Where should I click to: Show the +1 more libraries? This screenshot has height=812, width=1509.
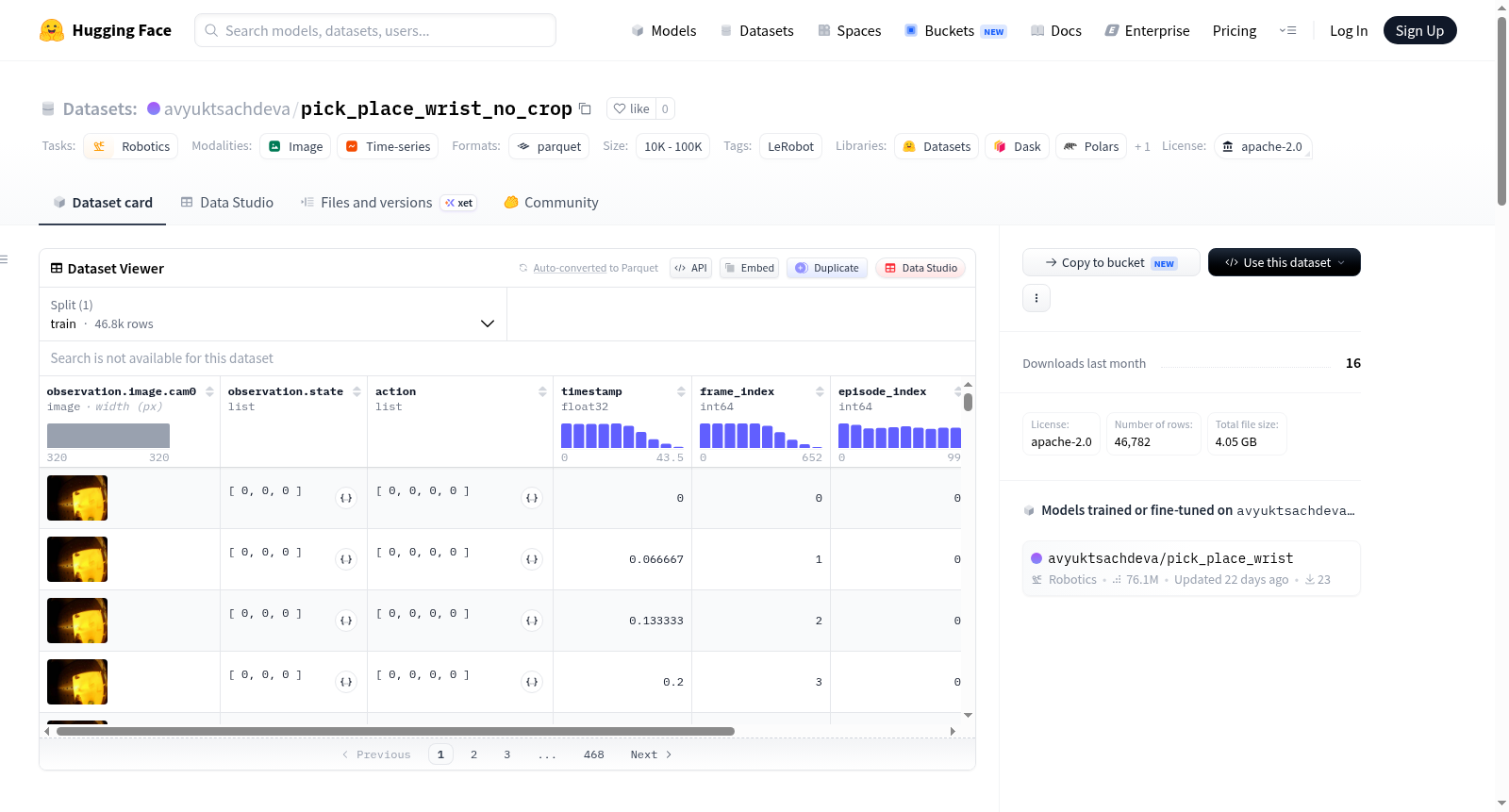[1142, 147]
